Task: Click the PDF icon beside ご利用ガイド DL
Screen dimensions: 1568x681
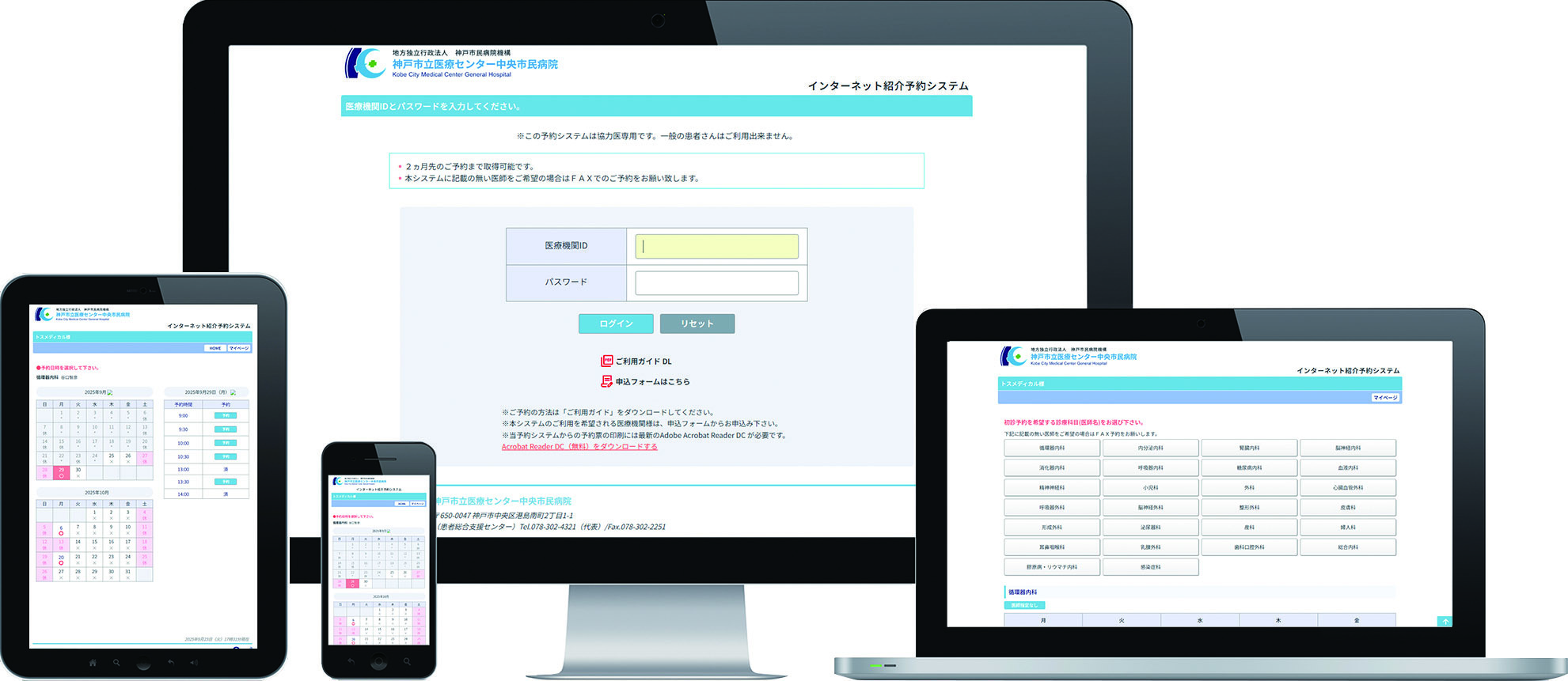Action: 607,361
